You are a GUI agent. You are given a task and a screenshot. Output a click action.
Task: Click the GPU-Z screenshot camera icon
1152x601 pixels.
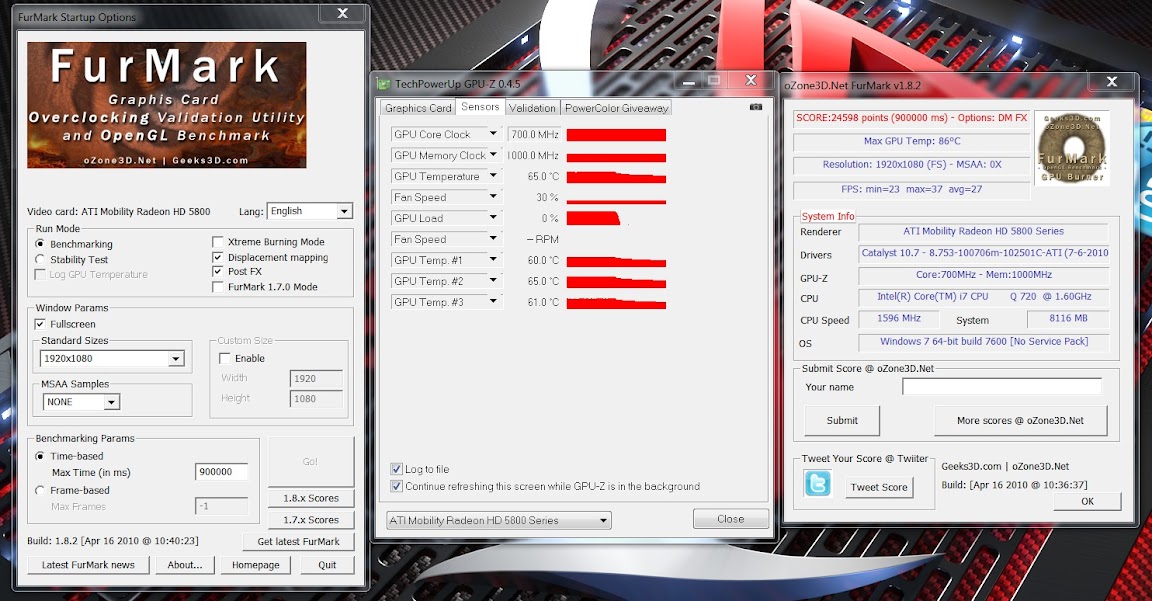pyautogui.click(x=755, y=107)
